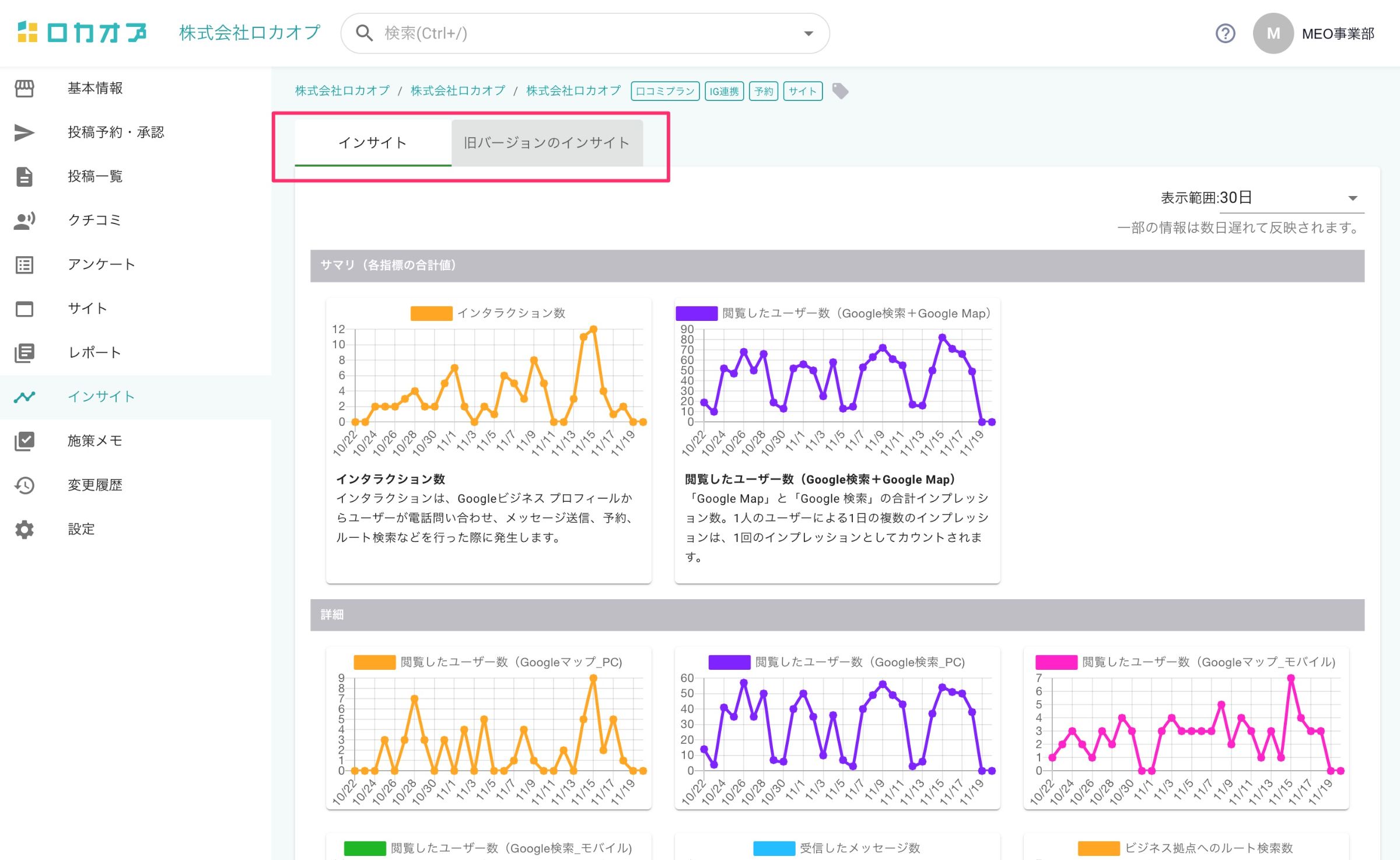Select the インサイト tab
The width and height of the screenshot is (1400, 860).
click(x=373, y=143)
